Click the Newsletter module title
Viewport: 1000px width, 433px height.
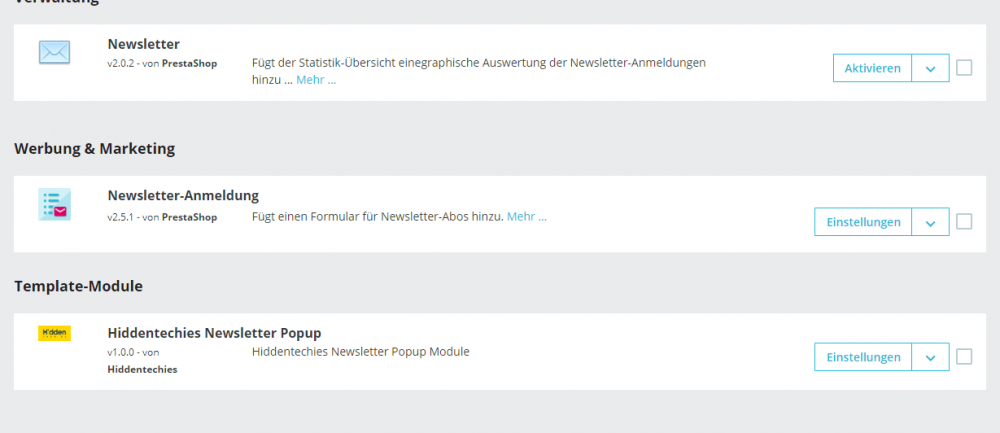144,44
